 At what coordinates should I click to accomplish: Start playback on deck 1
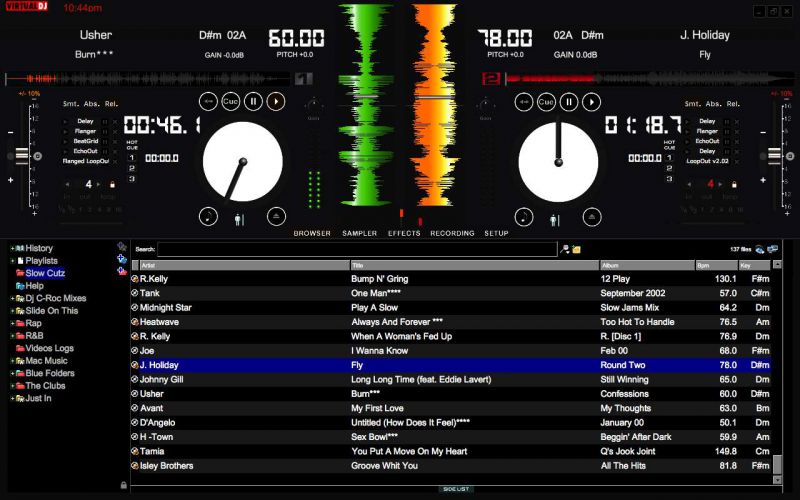point(276,102)
